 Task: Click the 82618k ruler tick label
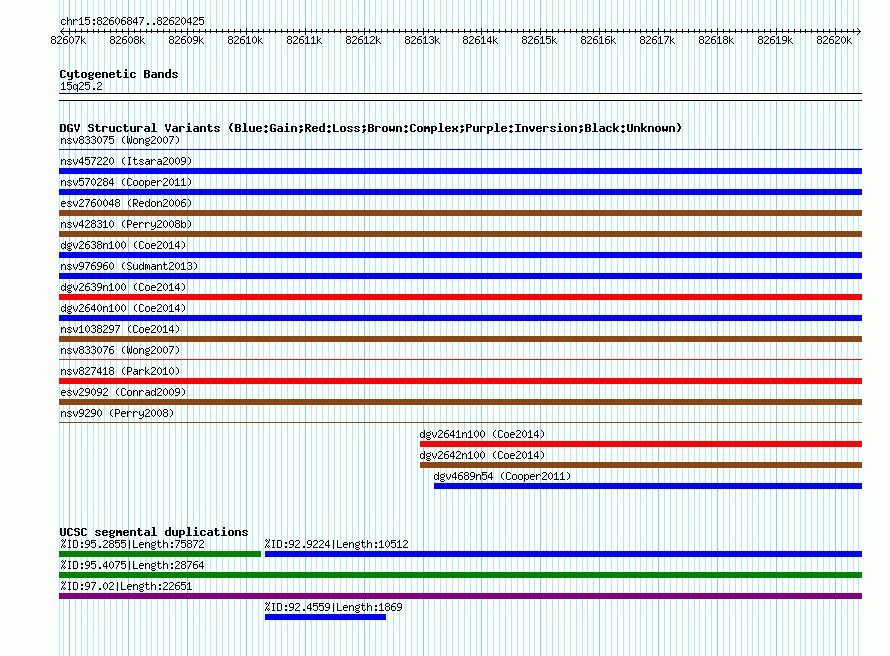[x=716, y=40]
